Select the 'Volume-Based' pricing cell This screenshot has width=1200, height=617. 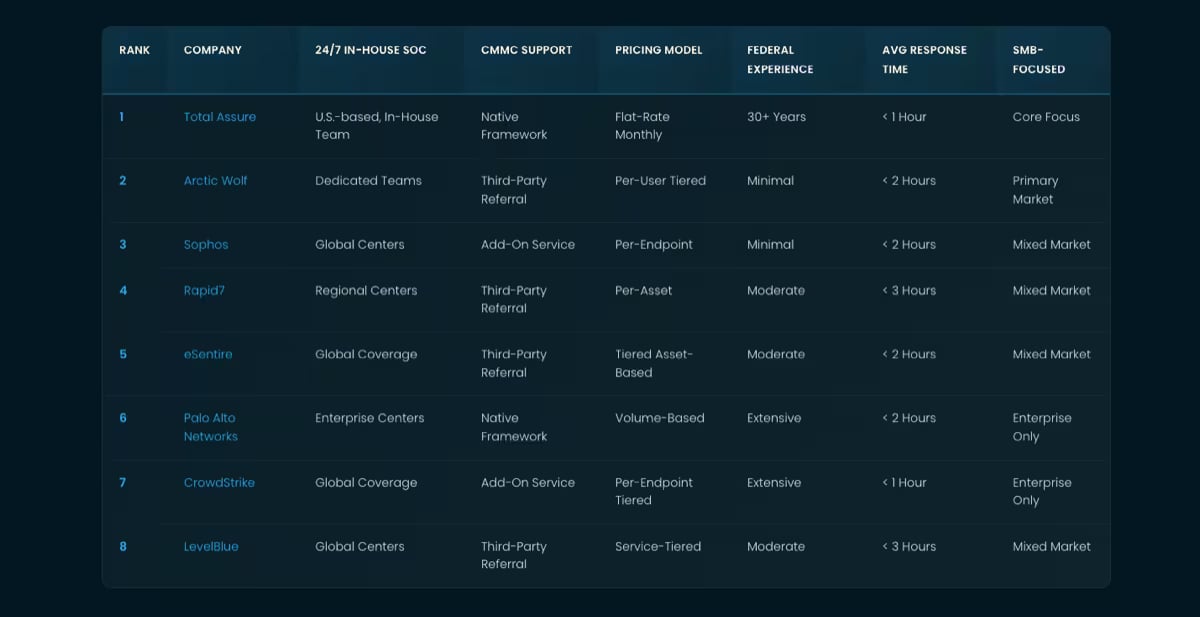coord(660,419)
